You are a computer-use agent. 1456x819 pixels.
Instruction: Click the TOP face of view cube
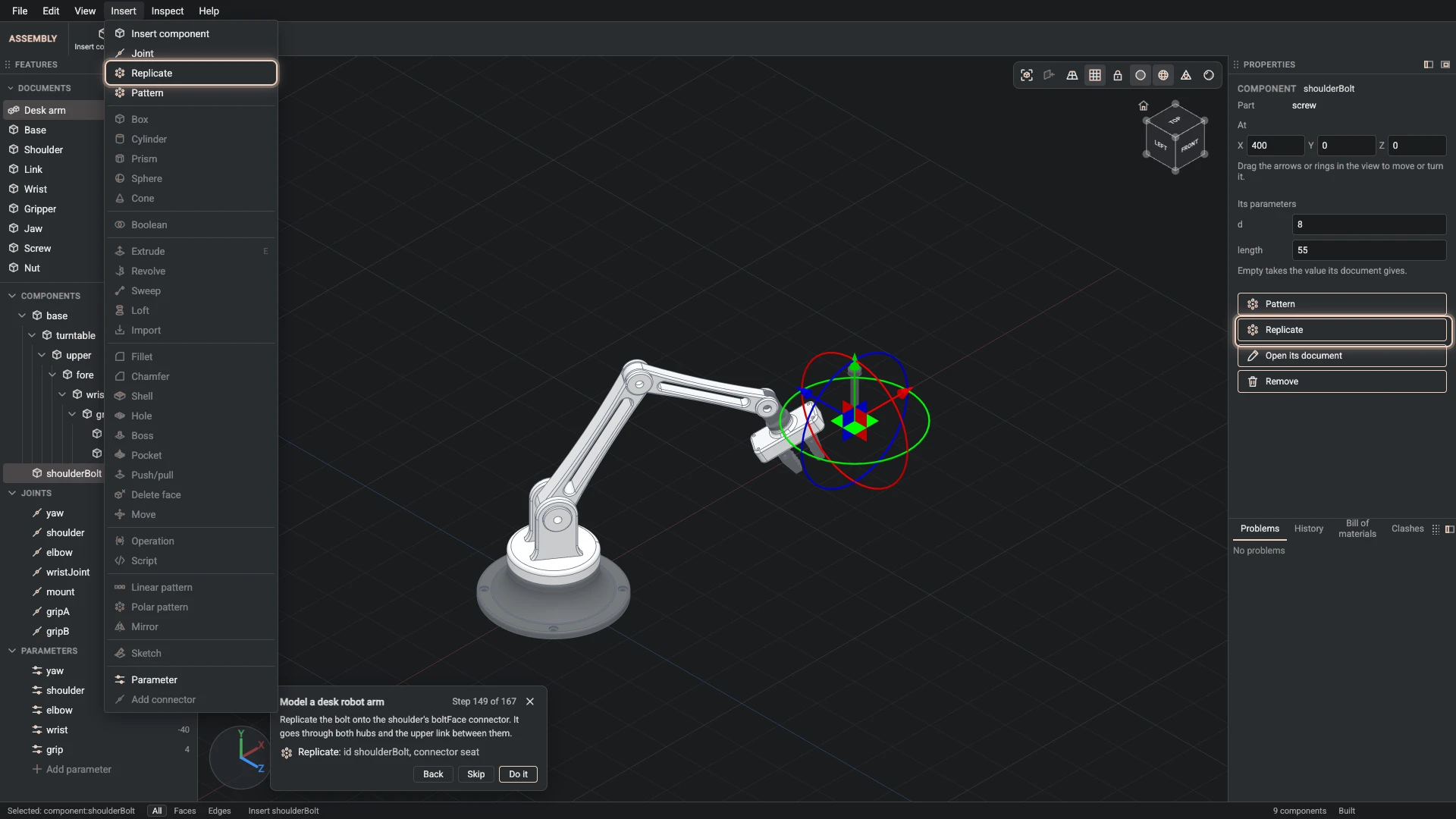pos(1175,121)
